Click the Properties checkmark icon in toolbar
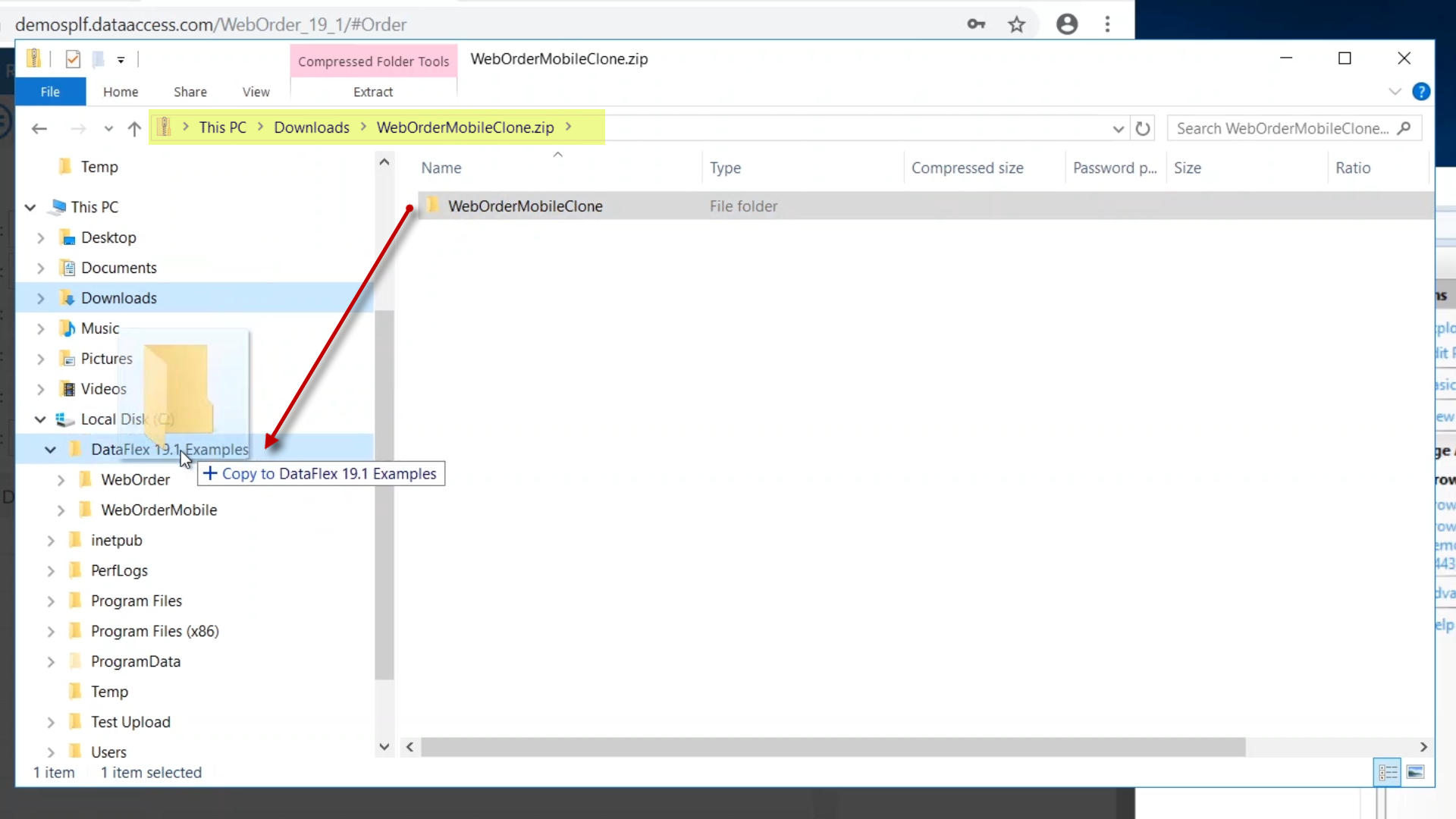Image resolution: width=1456 pixels, height=819 pixels. [x=73, y=59]
